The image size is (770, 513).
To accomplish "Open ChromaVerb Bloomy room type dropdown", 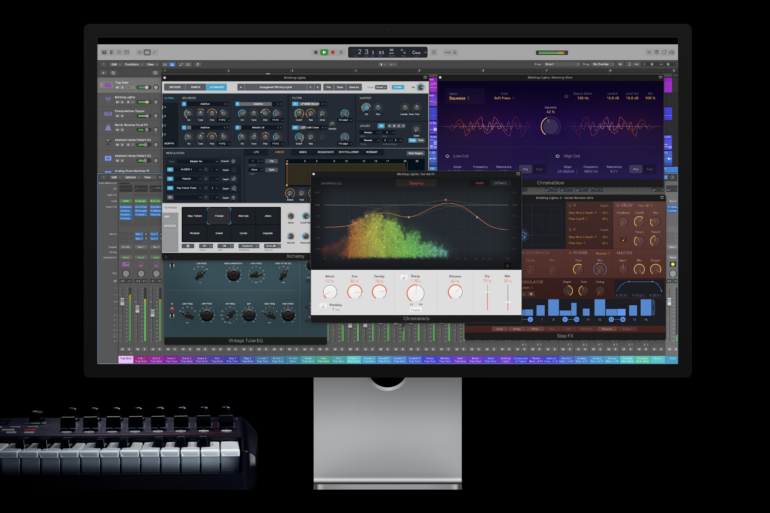I will coord(416,183).
